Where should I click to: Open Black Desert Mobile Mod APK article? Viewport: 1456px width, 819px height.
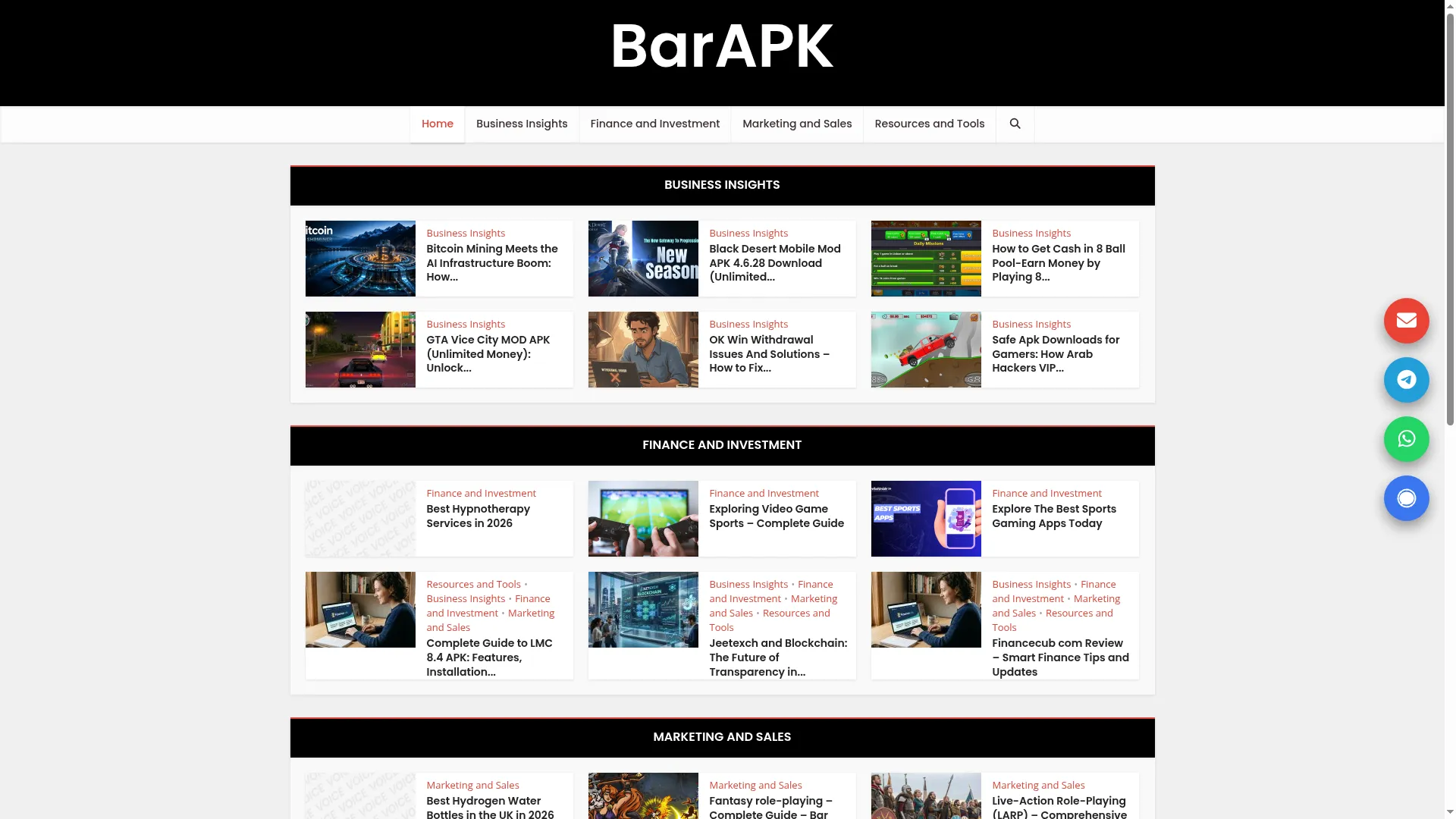tap(775, 263)
